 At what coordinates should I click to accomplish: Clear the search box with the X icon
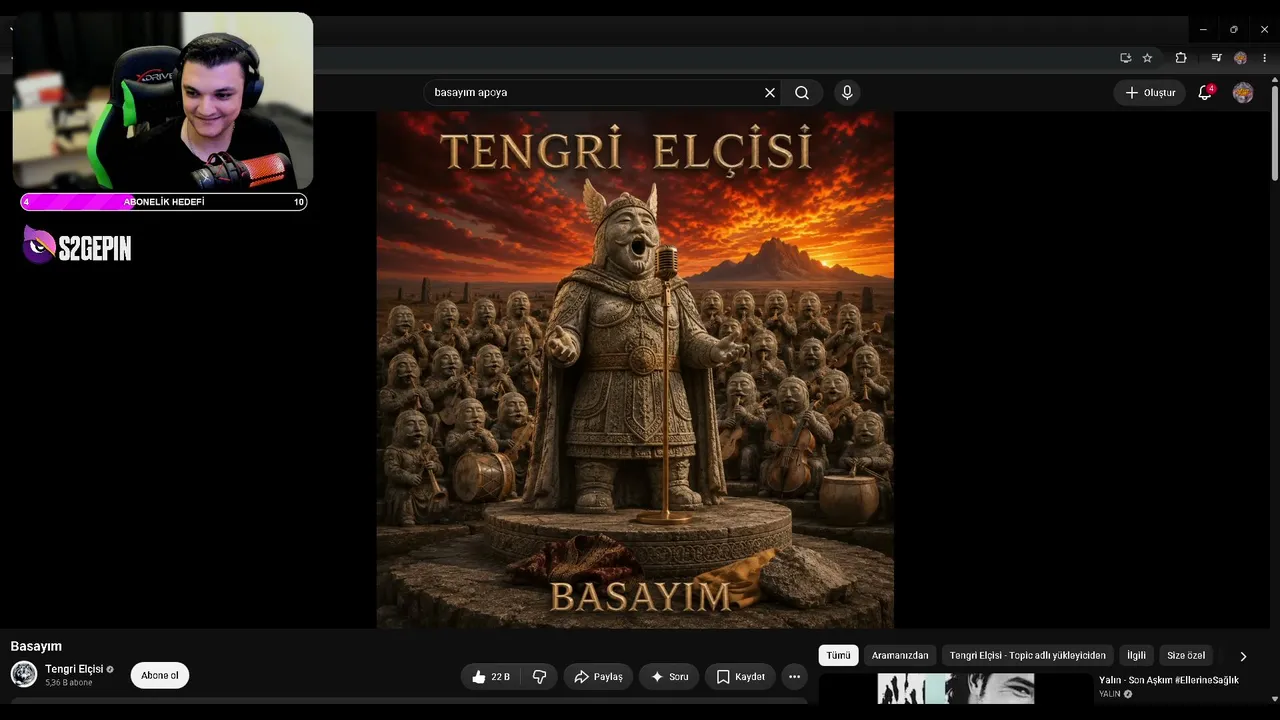coord(770,93)
